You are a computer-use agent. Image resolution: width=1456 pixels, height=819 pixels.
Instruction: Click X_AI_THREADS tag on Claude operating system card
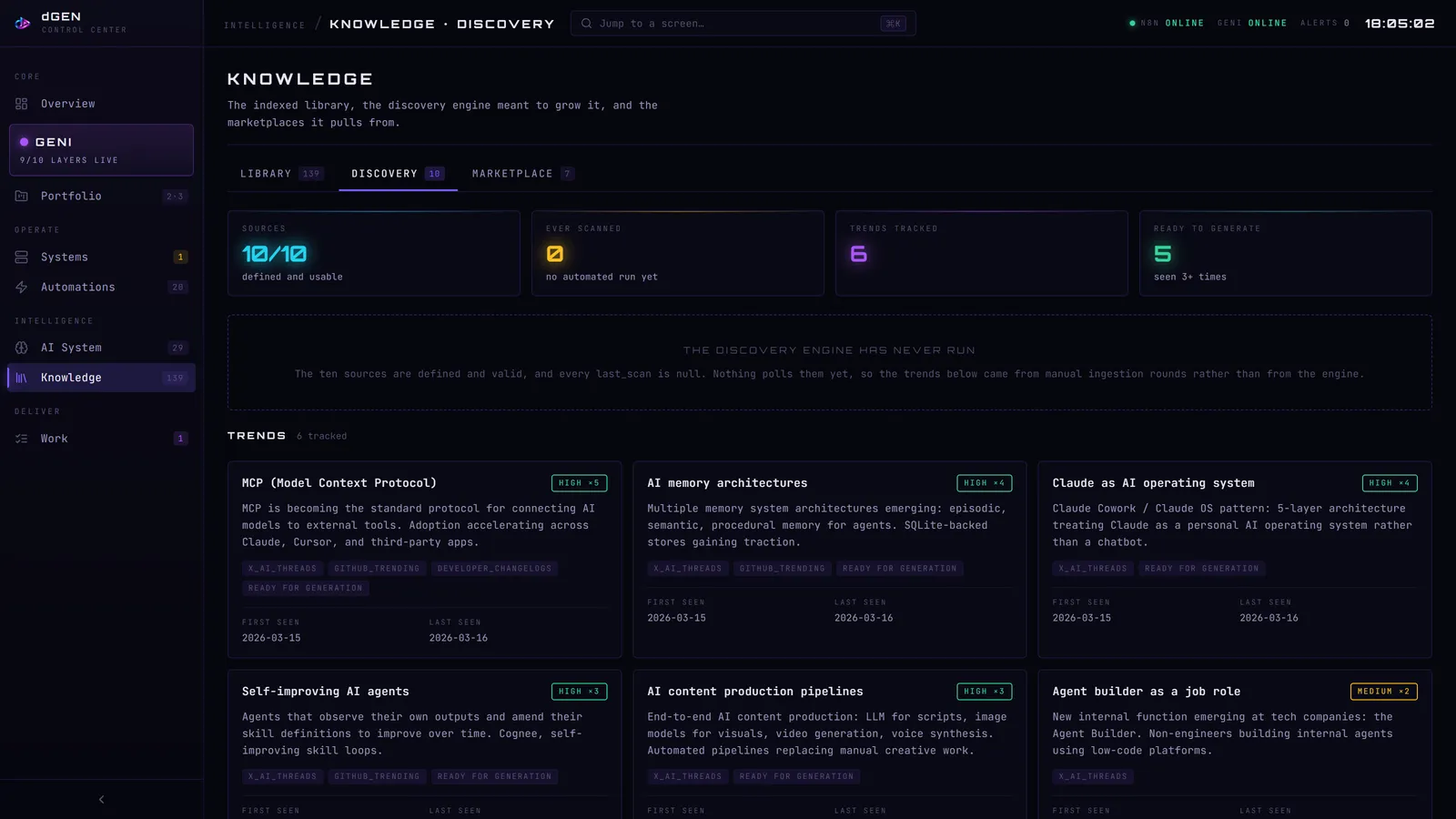click(1093, 569)
